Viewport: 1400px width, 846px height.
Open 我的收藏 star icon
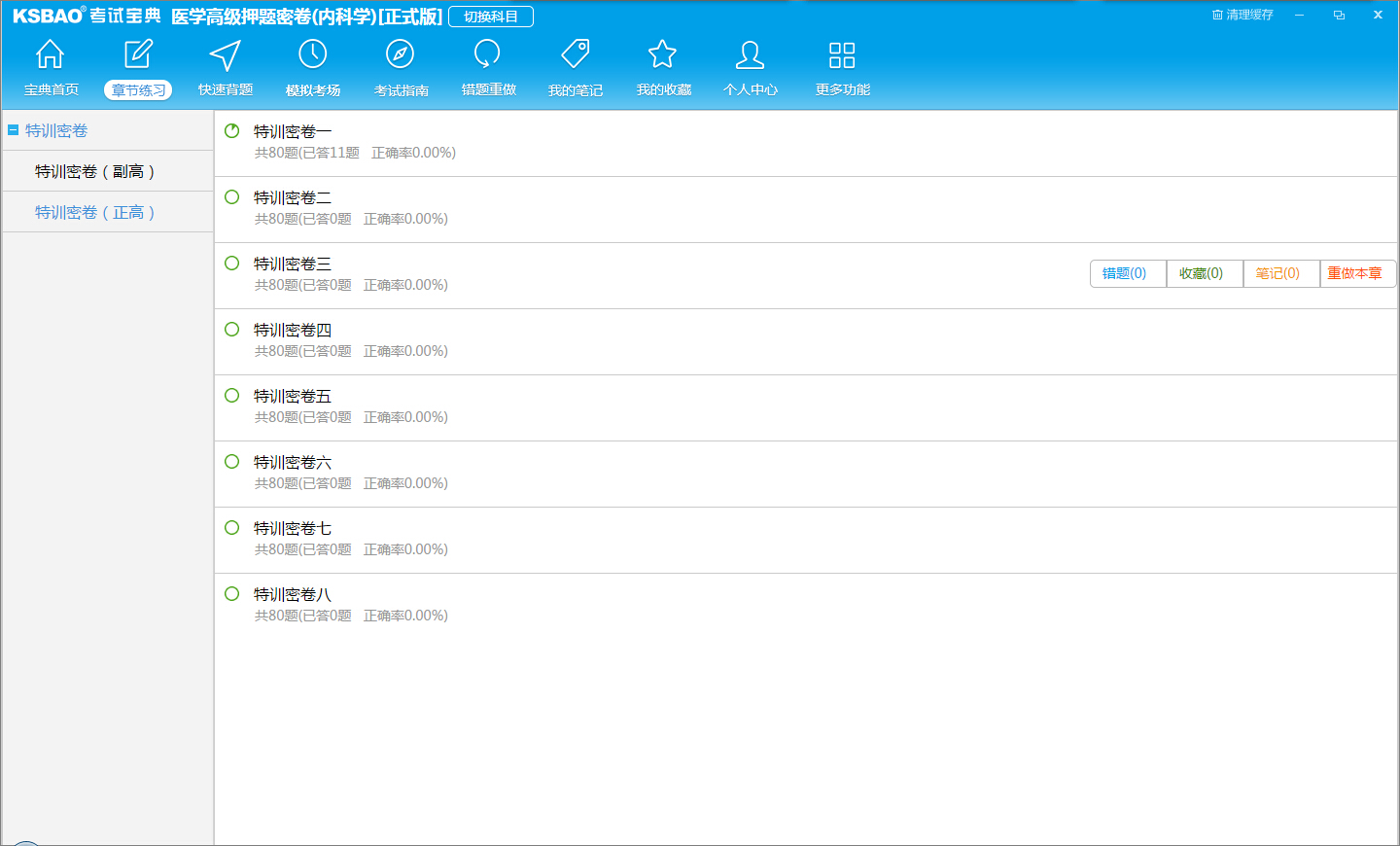pyautogui.click(x=663, y=54)
